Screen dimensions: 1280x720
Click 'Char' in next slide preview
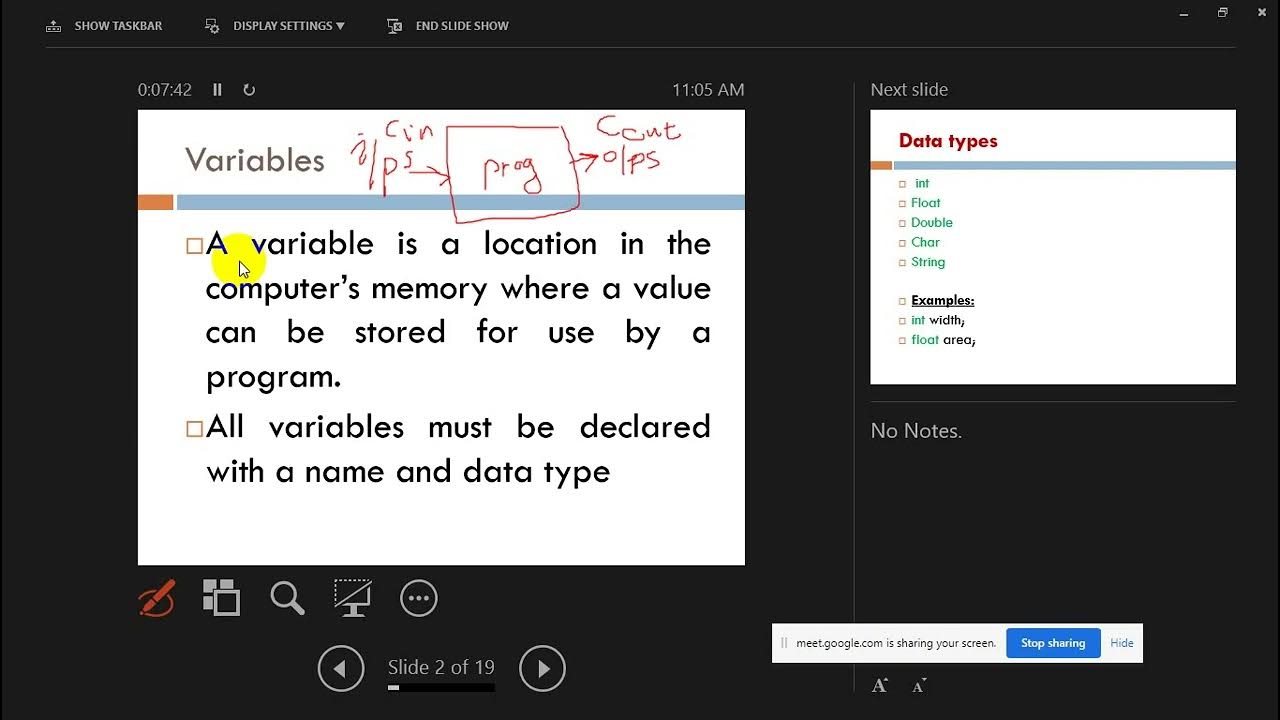pyautogui.click(x=925, y=242)
